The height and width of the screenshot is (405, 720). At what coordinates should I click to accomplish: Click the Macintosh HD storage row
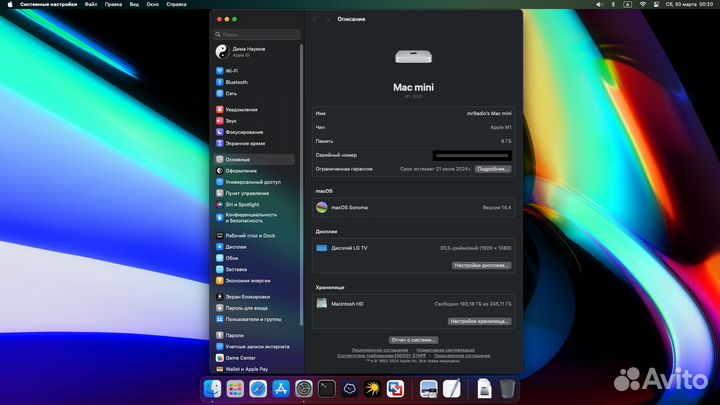click(413, 304)
